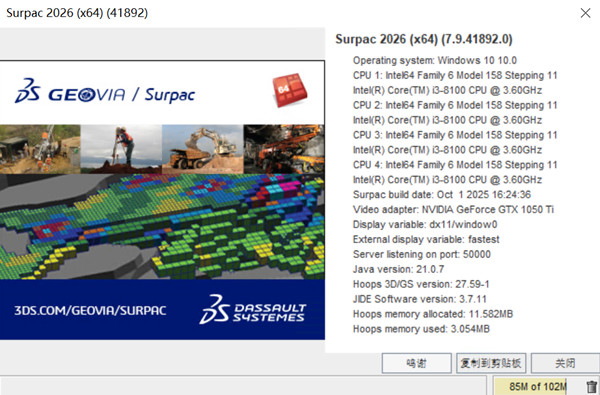Click the garbage collection trash icon
This screenshot has height=395, width=600.
click(x=592, y=387)
